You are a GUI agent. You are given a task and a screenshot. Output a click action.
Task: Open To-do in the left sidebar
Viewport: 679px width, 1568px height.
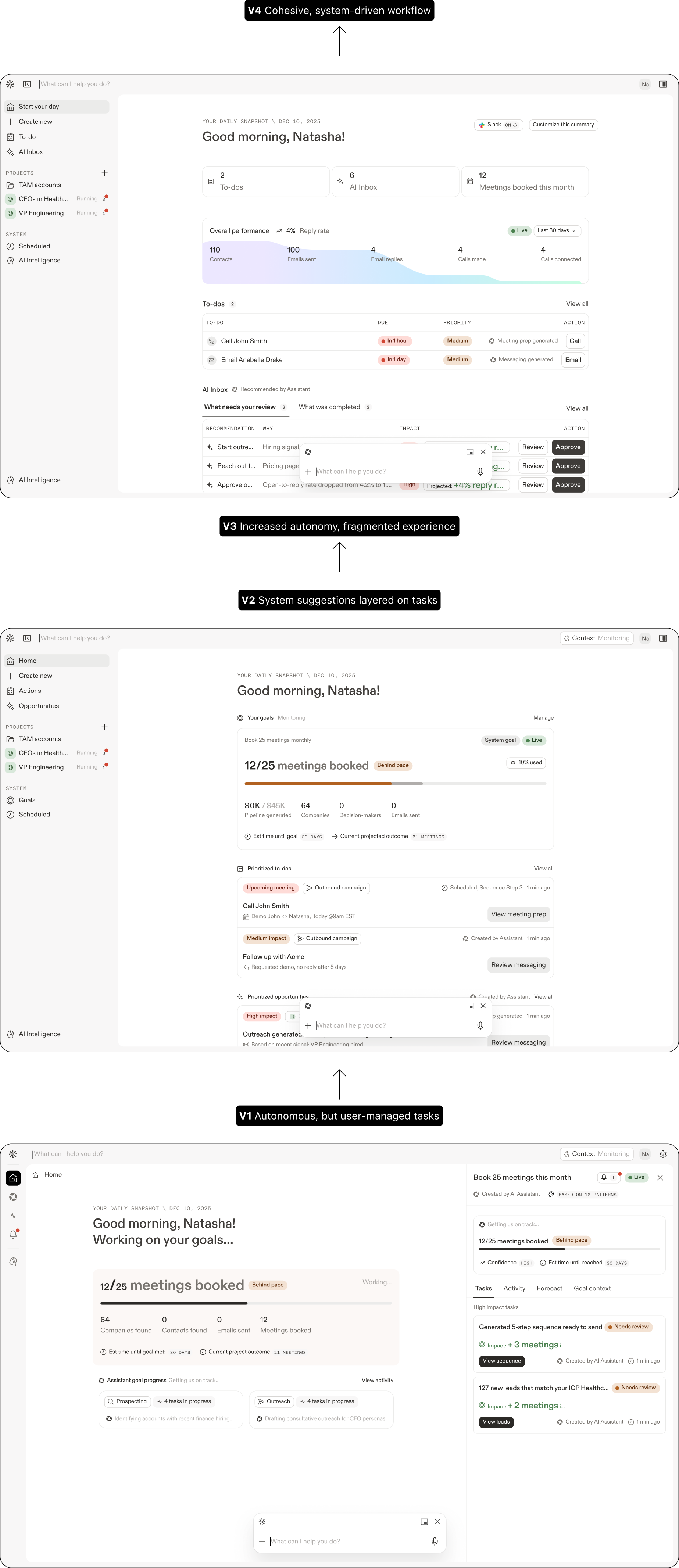[x=28, y=137]
